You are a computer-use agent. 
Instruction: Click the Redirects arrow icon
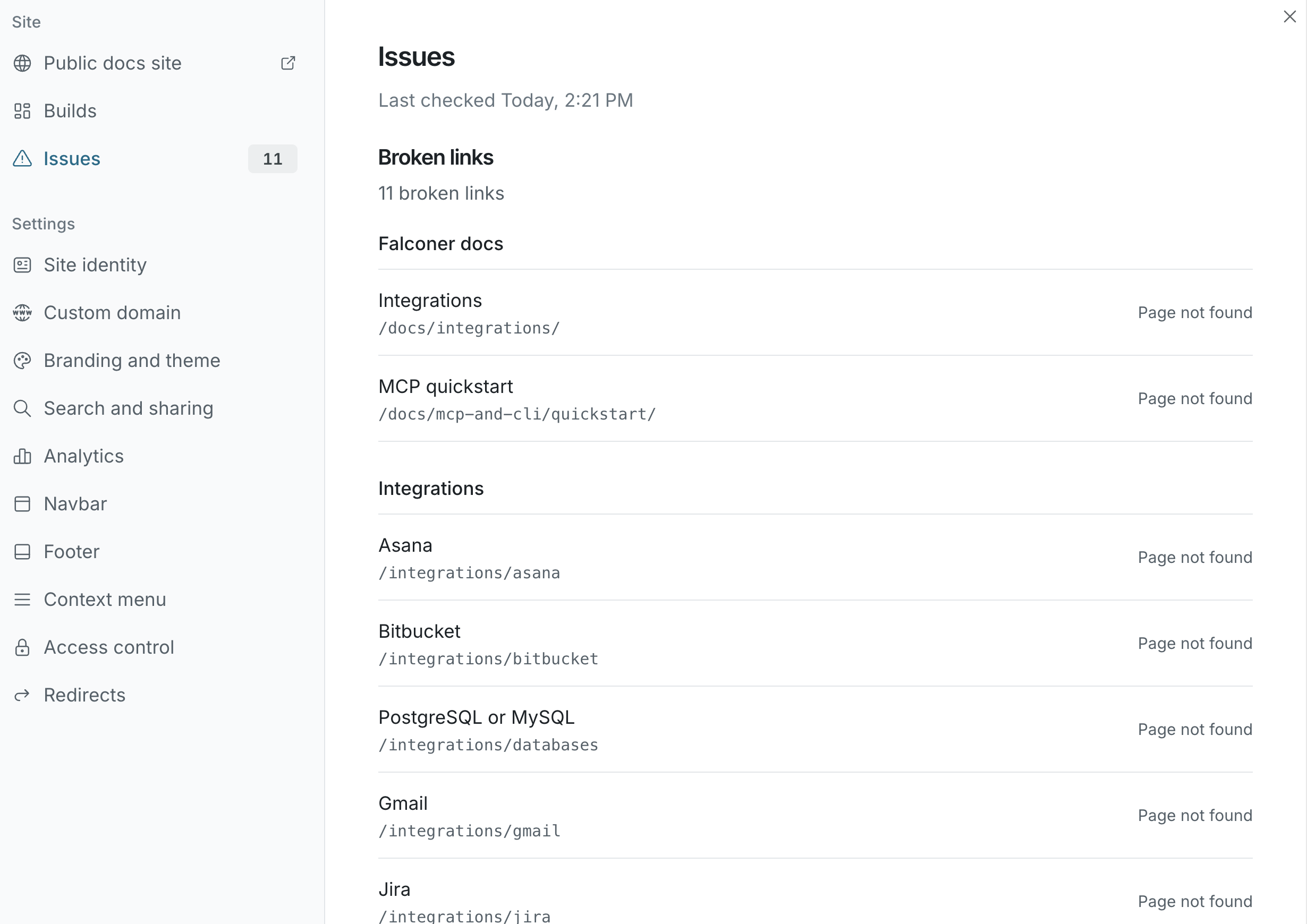22,695
